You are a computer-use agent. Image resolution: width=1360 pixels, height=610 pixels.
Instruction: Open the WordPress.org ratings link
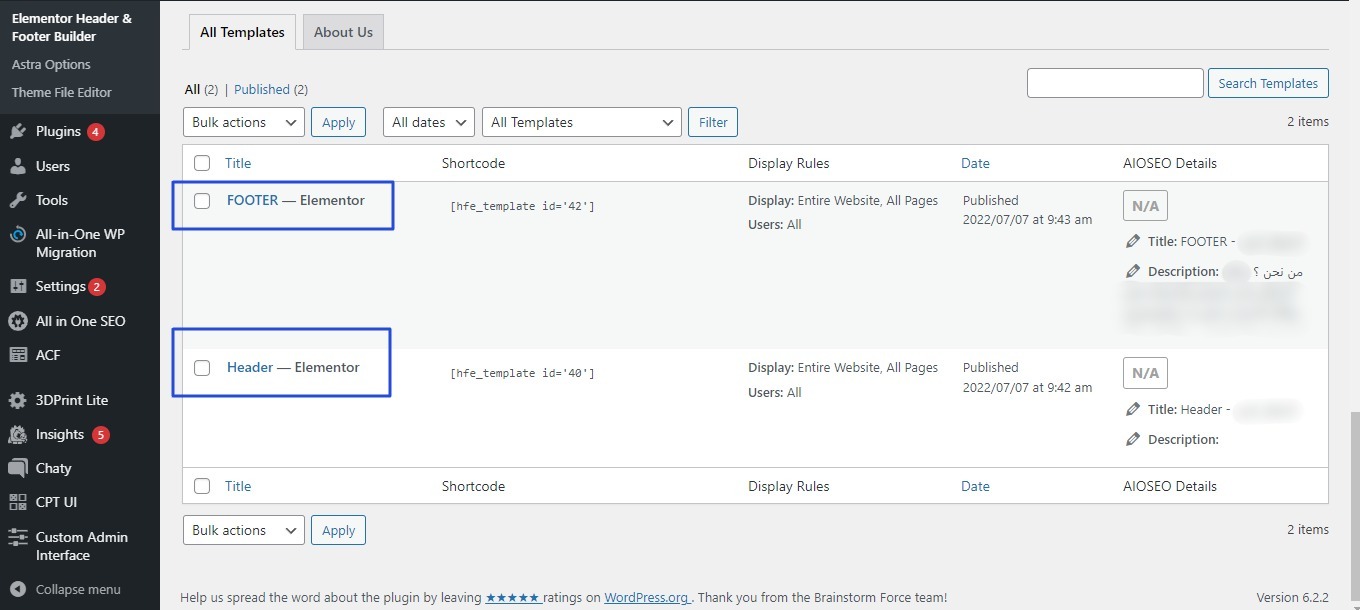(x=647, y=597)
